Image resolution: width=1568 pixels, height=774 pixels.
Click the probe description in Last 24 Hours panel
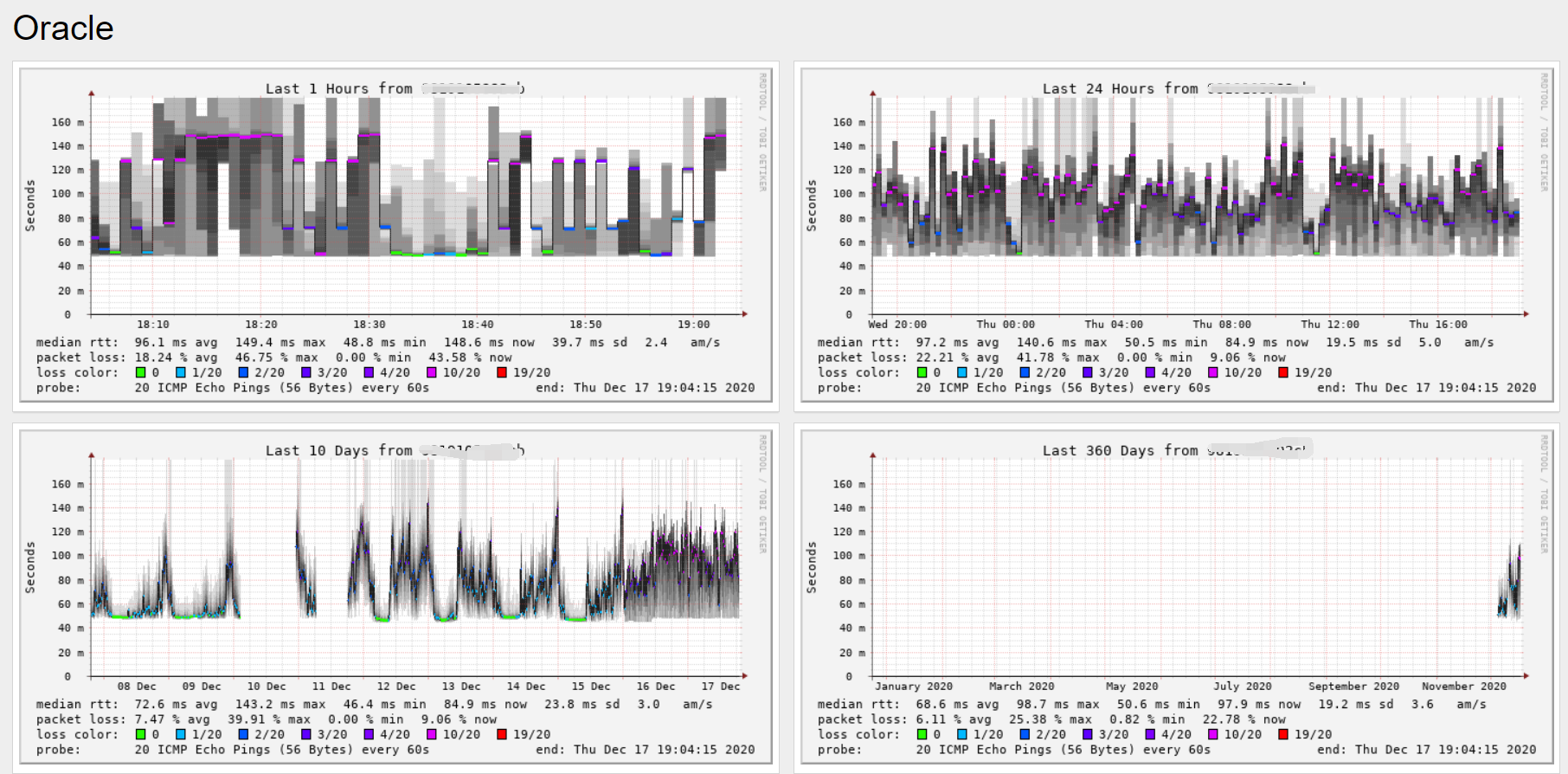1063,388
